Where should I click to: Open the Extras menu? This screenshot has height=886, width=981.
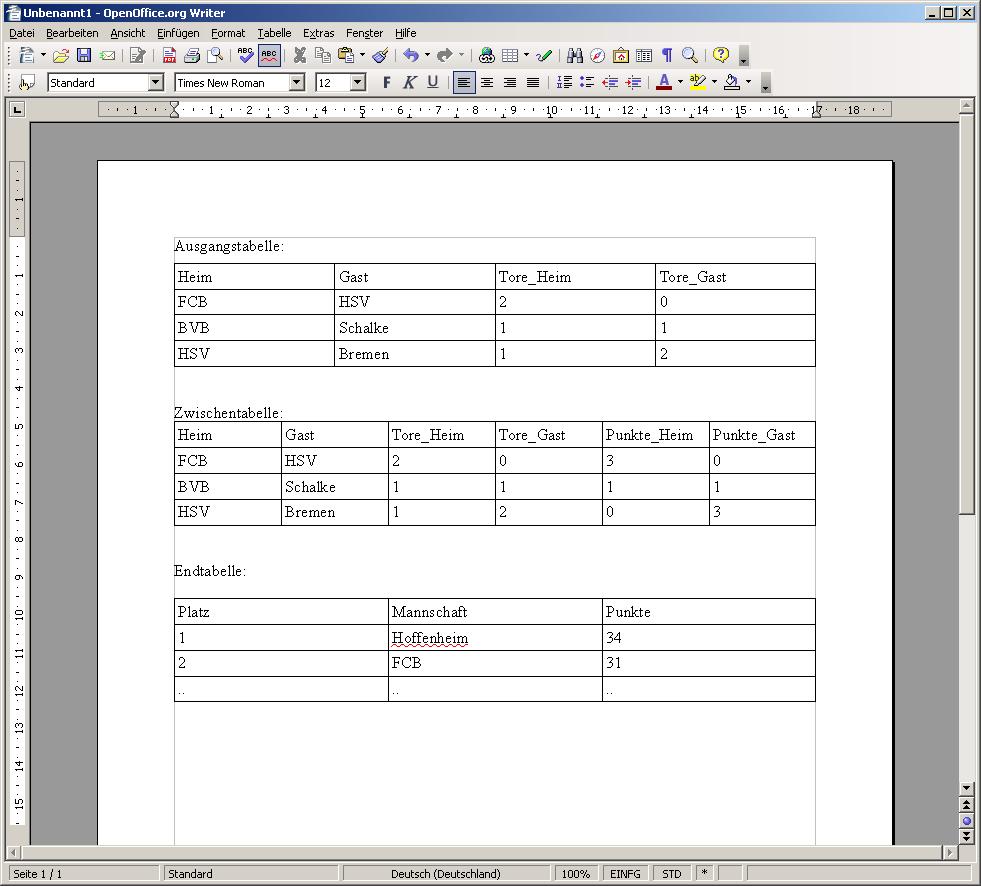click(x=318, y=33)
